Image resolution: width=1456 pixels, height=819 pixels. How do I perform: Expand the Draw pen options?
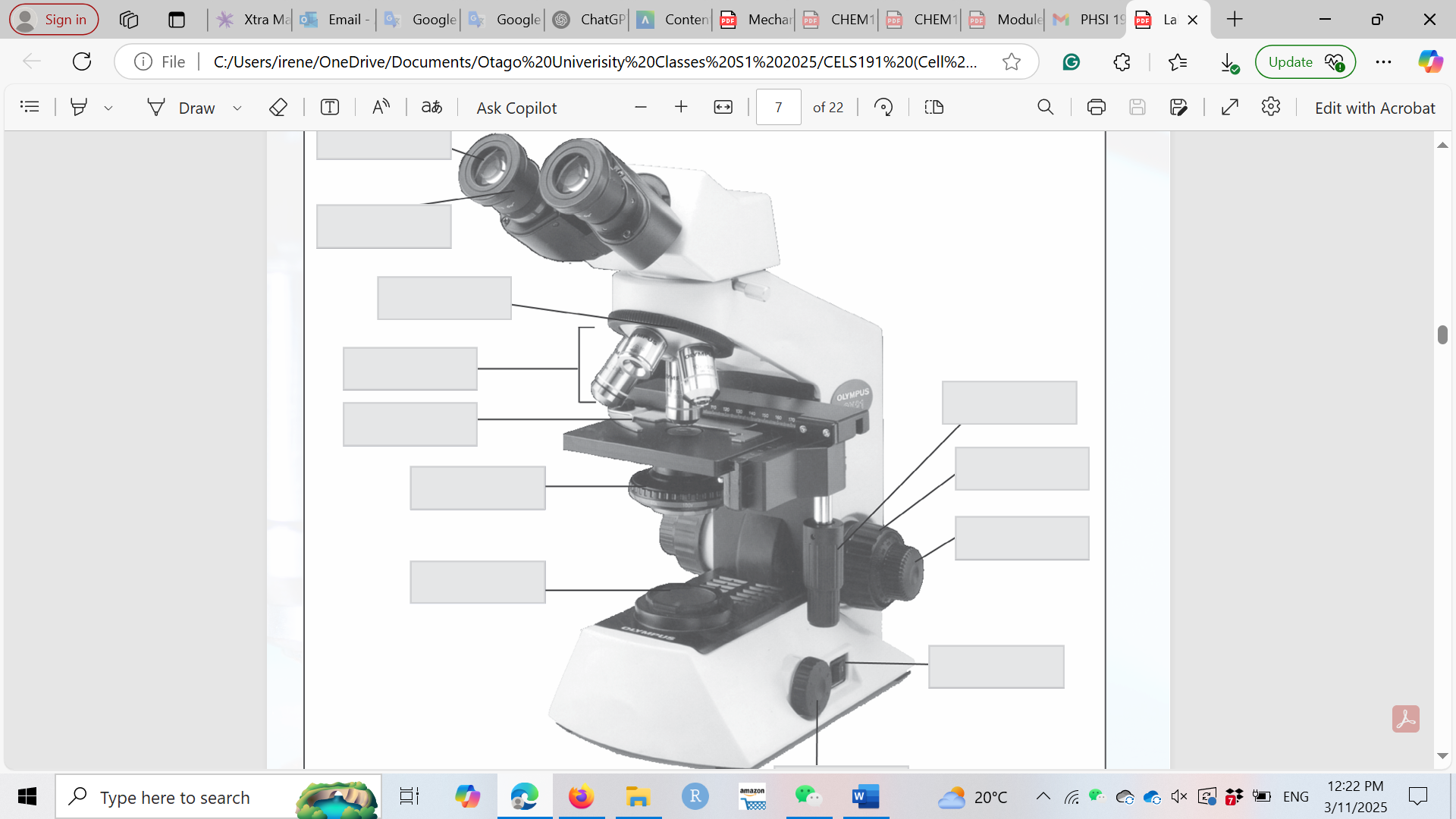tap(237, 107)
